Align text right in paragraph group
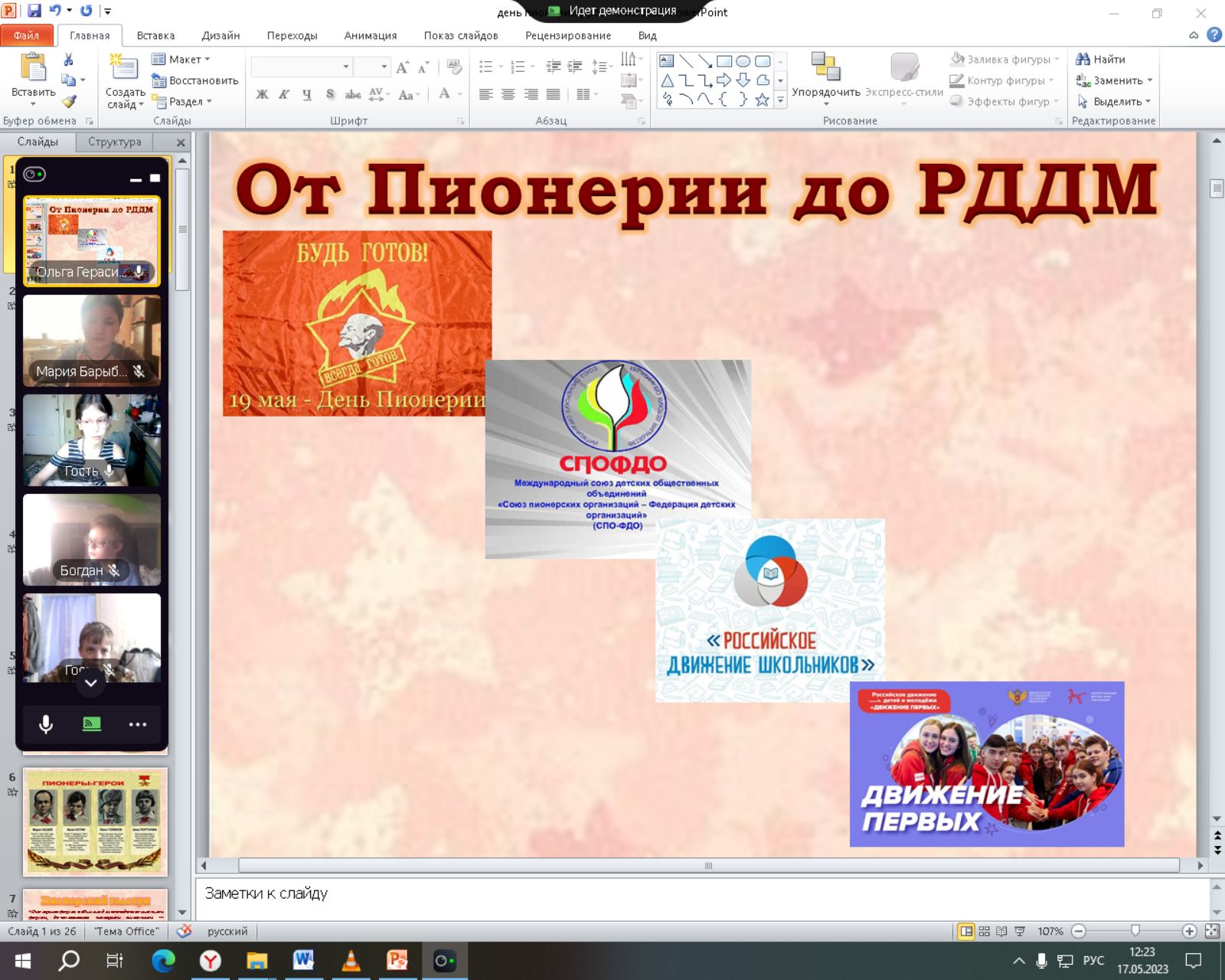The width and height of the screenshot is (1225, 980). point(531,94)
